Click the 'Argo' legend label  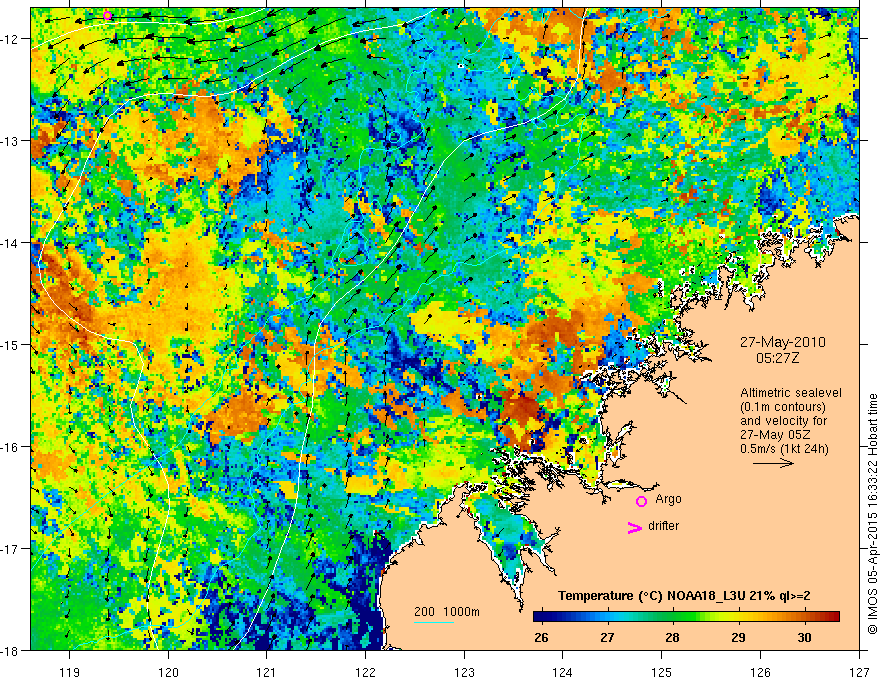(x=668, y=499)
